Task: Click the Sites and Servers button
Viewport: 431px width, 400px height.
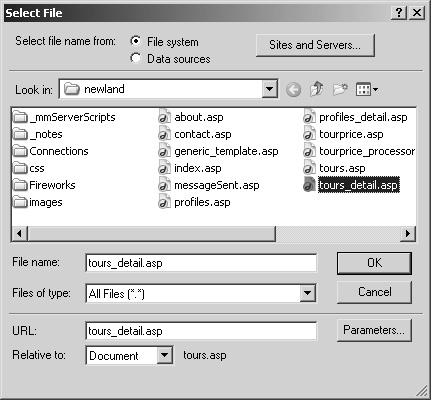Action: point(315,45)
